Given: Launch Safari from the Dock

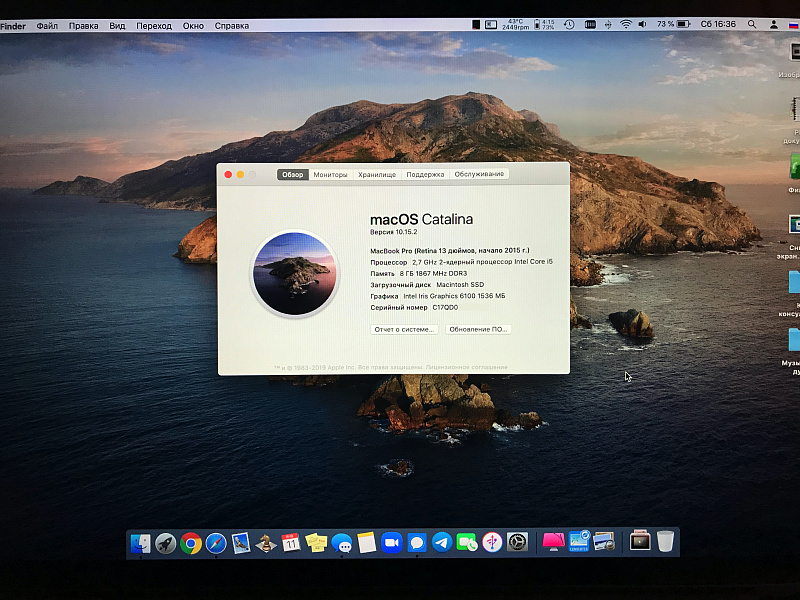Looking at the screenshot, I should [x=216, y=543].
